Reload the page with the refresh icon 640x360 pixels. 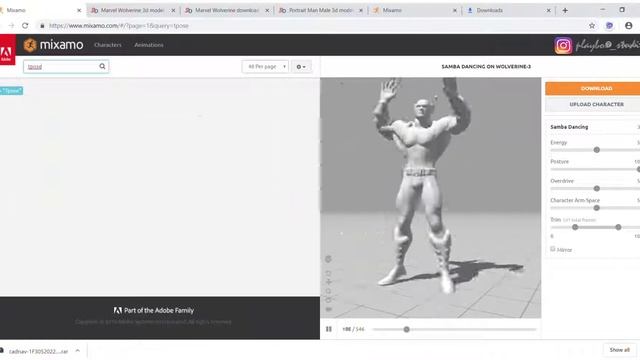25,25
